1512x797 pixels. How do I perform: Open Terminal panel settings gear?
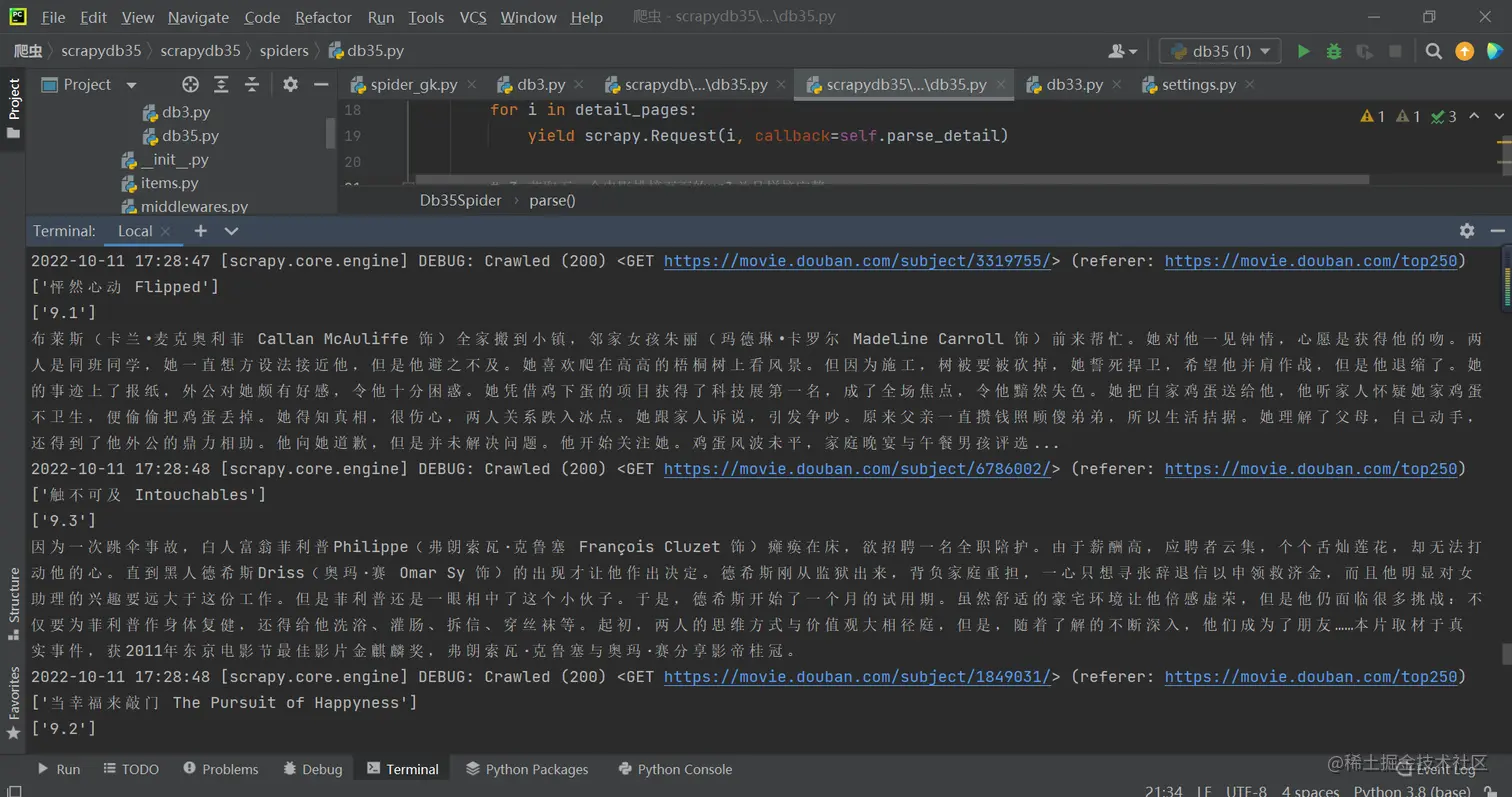point(1467,231)
